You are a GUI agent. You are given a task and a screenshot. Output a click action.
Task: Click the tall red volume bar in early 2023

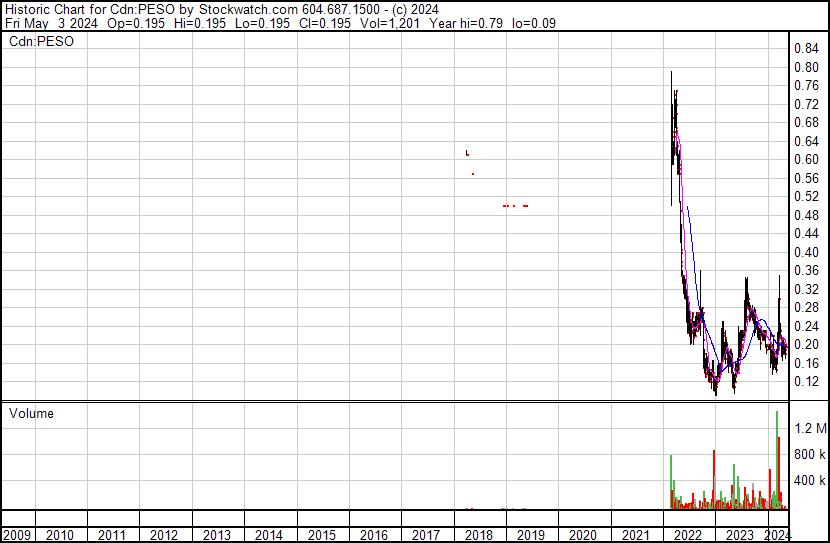714,480
